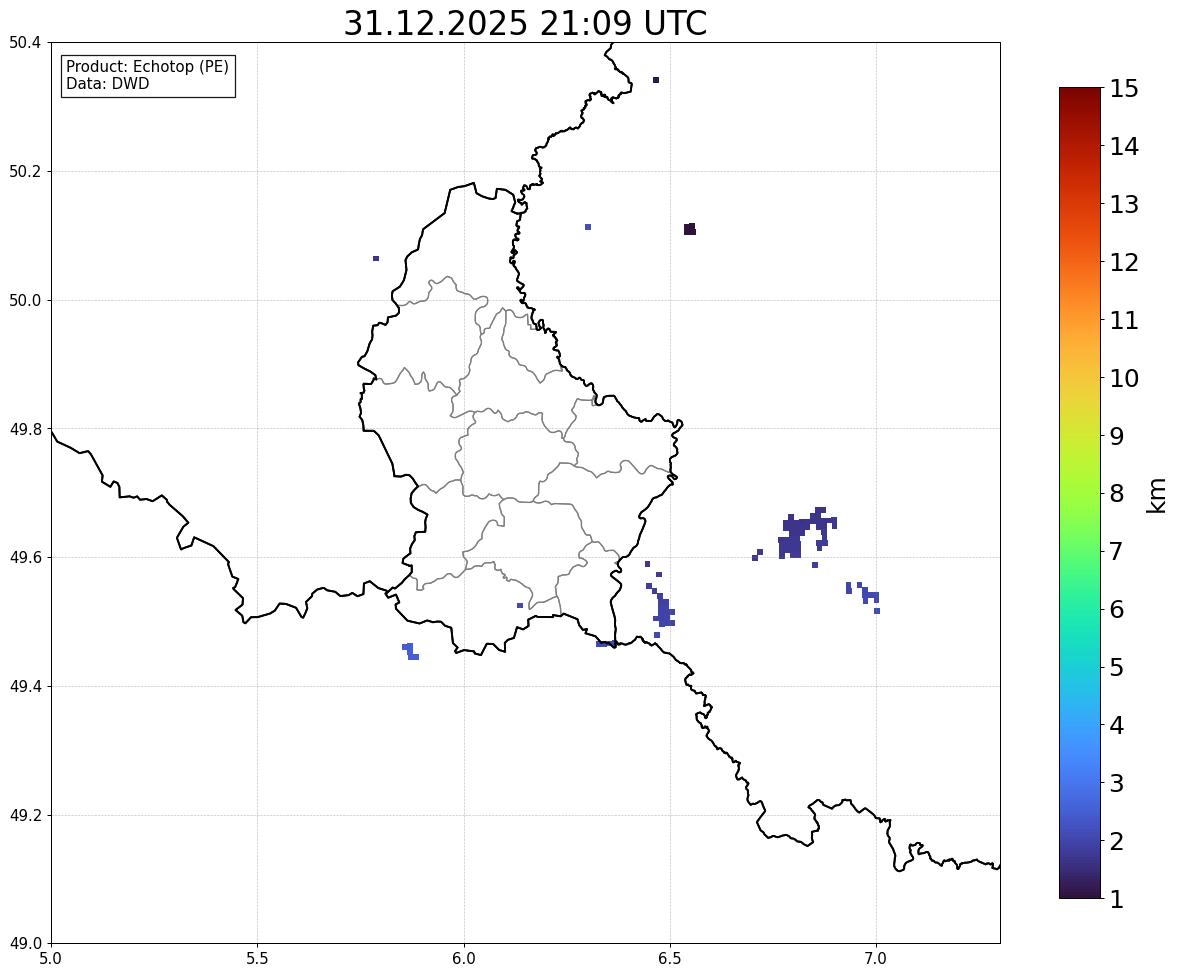The width and height of the screenshot is (1178, 976).
Task: Click the colorbar tick label "13"
Action: click(1124, 204)
